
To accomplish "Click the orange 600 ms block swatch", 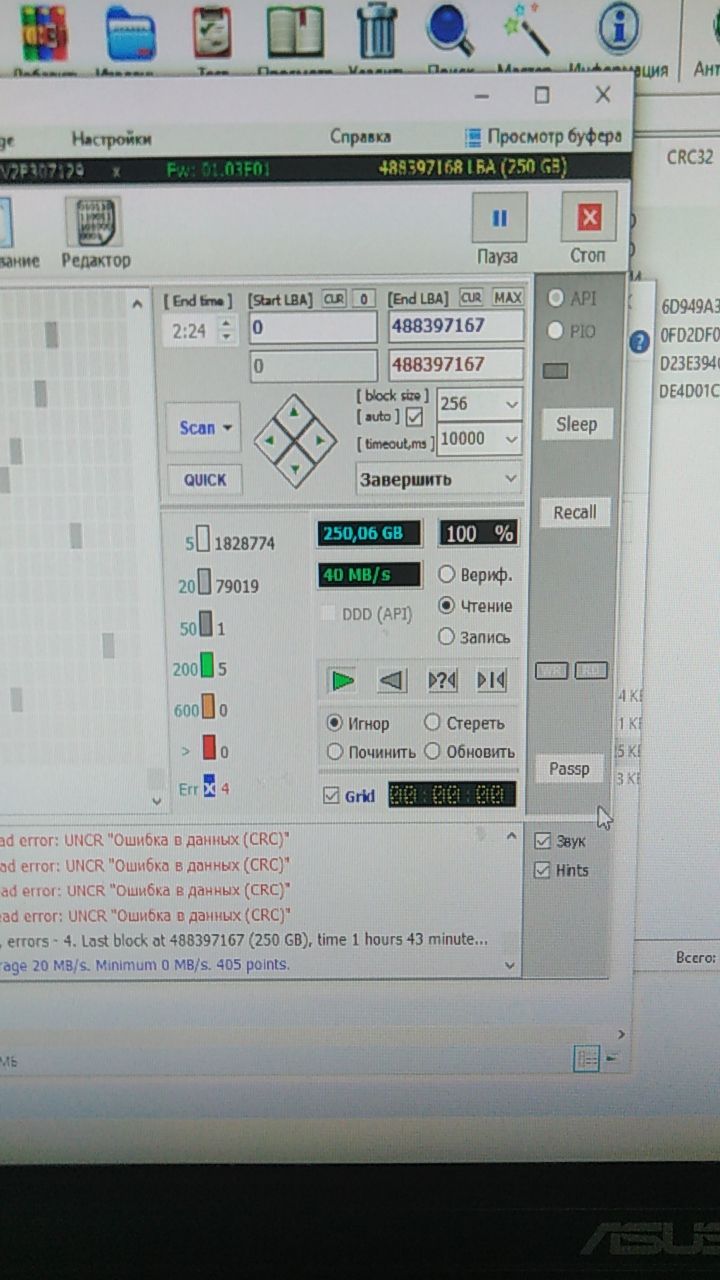I will tap(208, 708).
